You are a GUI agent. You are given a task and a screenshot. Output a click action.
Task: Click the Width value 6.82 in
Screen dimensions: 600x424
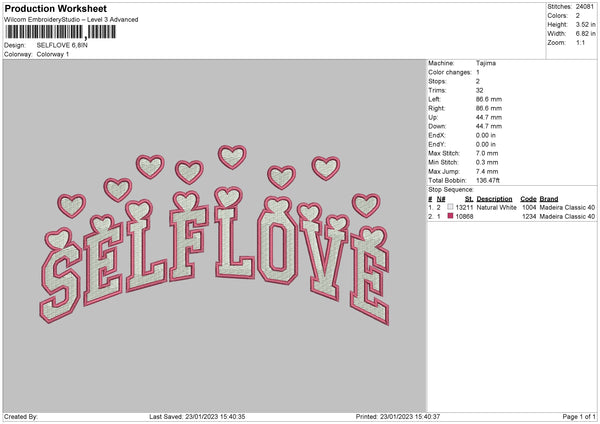coord(585,34)
